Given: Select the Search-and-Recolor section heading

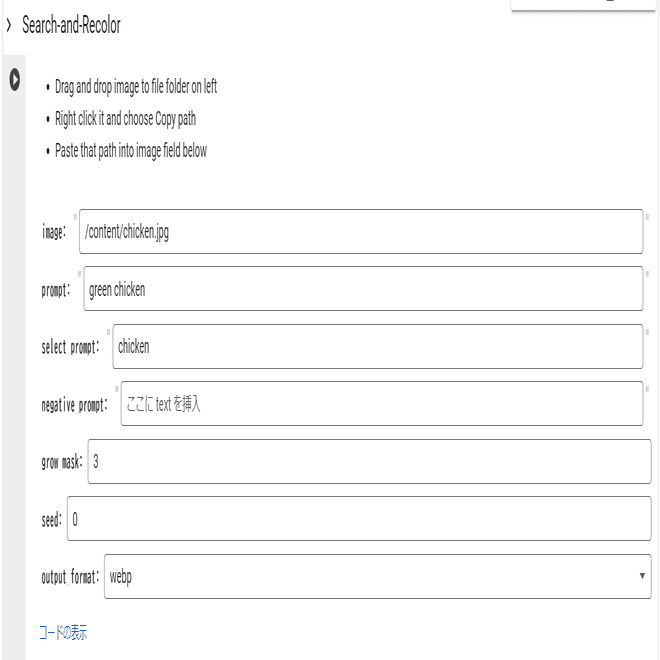Looking at the screenshot, I should coord(71,25).
